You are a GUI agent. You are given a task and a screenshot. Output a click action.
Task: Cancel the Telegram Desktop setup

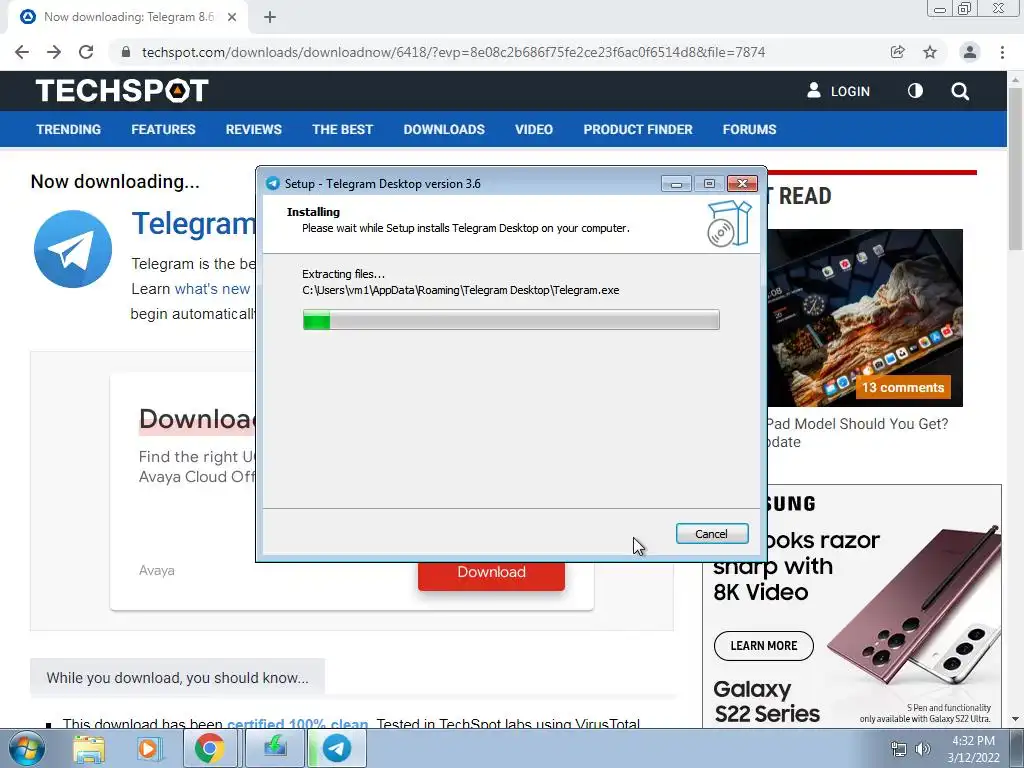[712, 534]
